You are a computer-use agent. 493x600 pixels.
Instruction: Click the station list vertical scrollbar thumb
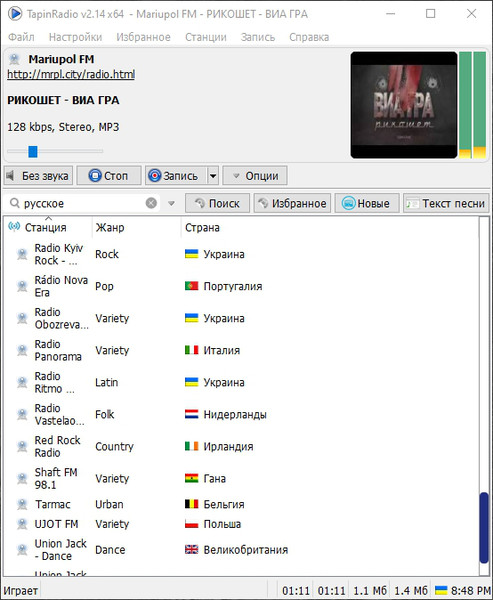coord(484,527)
